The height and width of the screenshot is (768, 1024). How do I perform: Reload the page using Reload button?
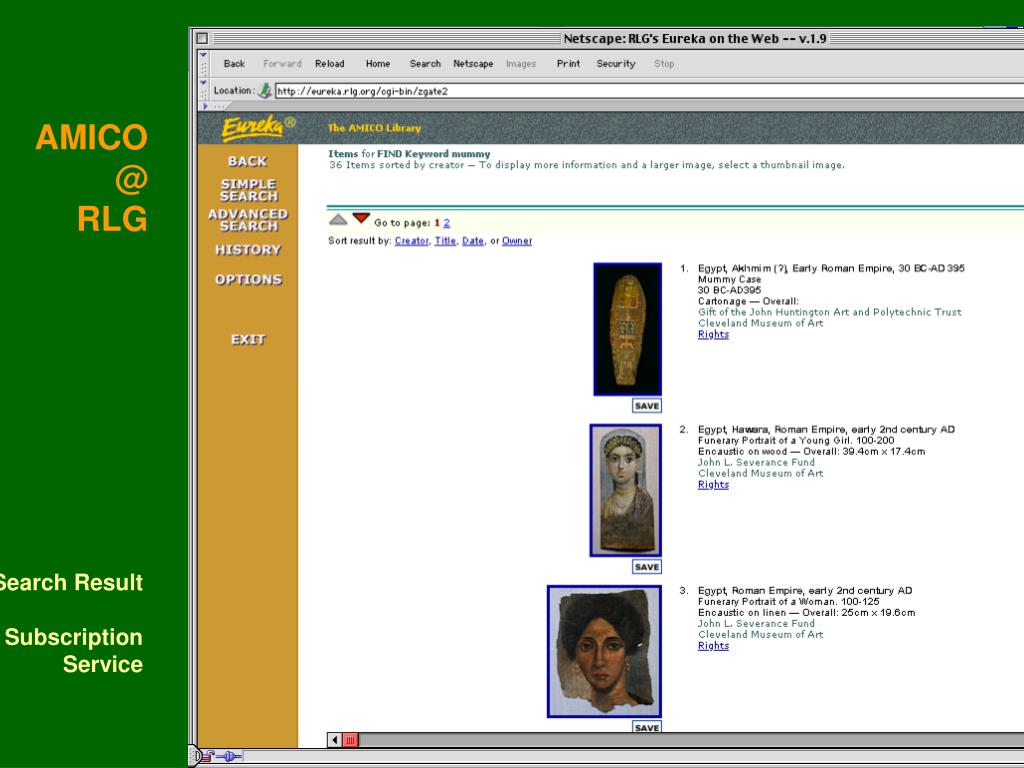point(329,63)
